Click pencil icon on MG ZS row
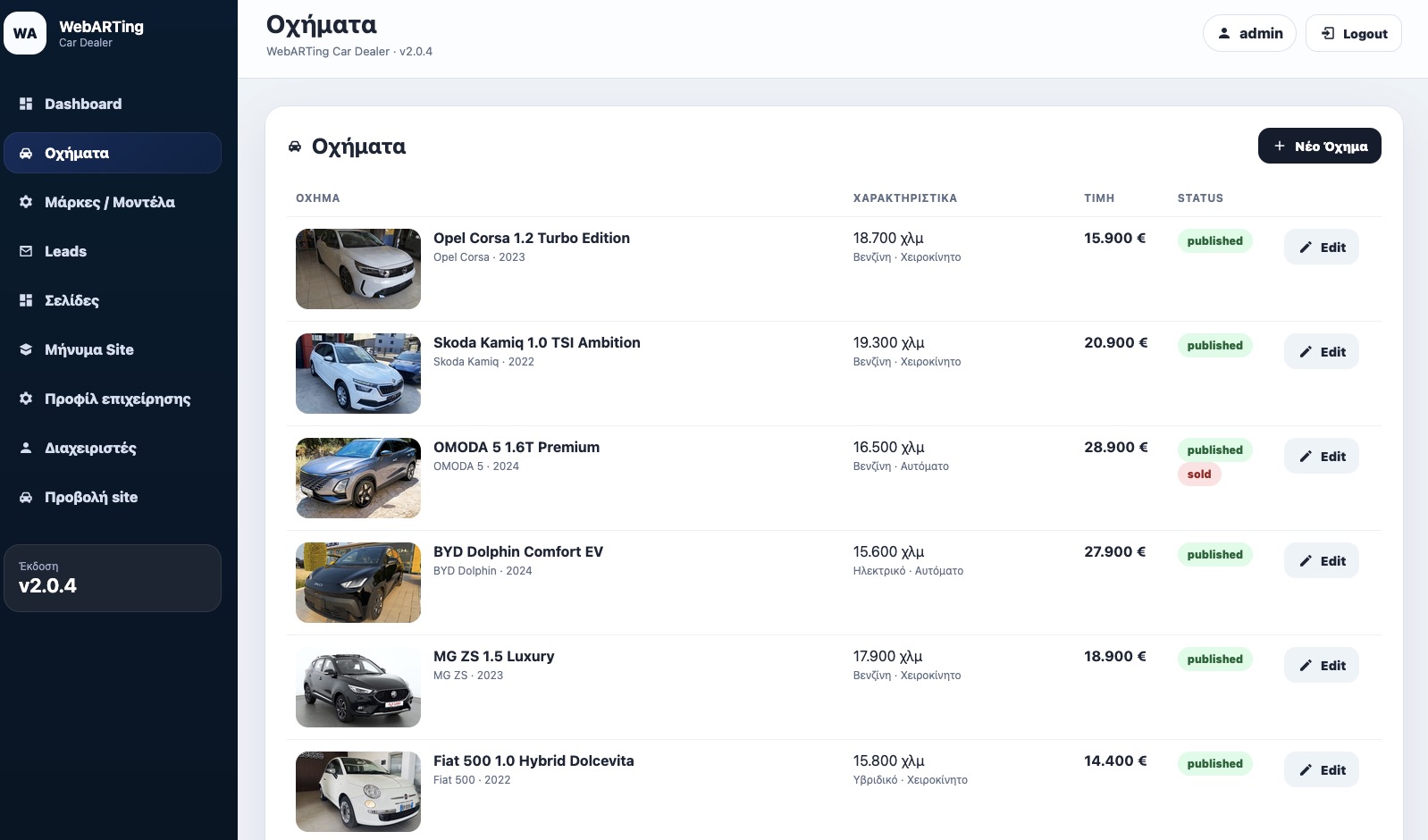 pos(1306,666)
